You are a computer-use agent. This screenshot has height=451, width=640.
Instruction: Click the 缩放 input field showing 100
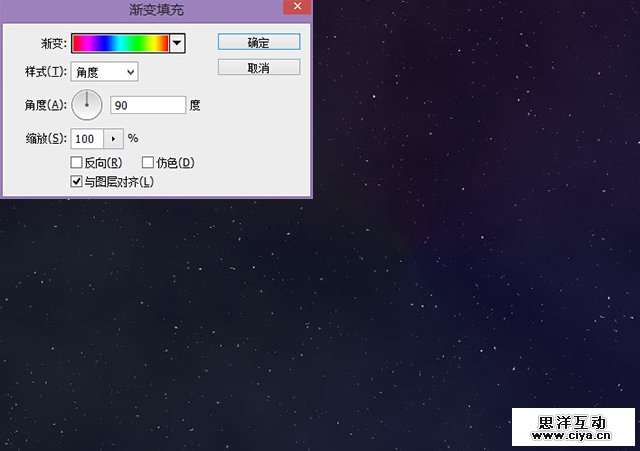pos(87,139)
